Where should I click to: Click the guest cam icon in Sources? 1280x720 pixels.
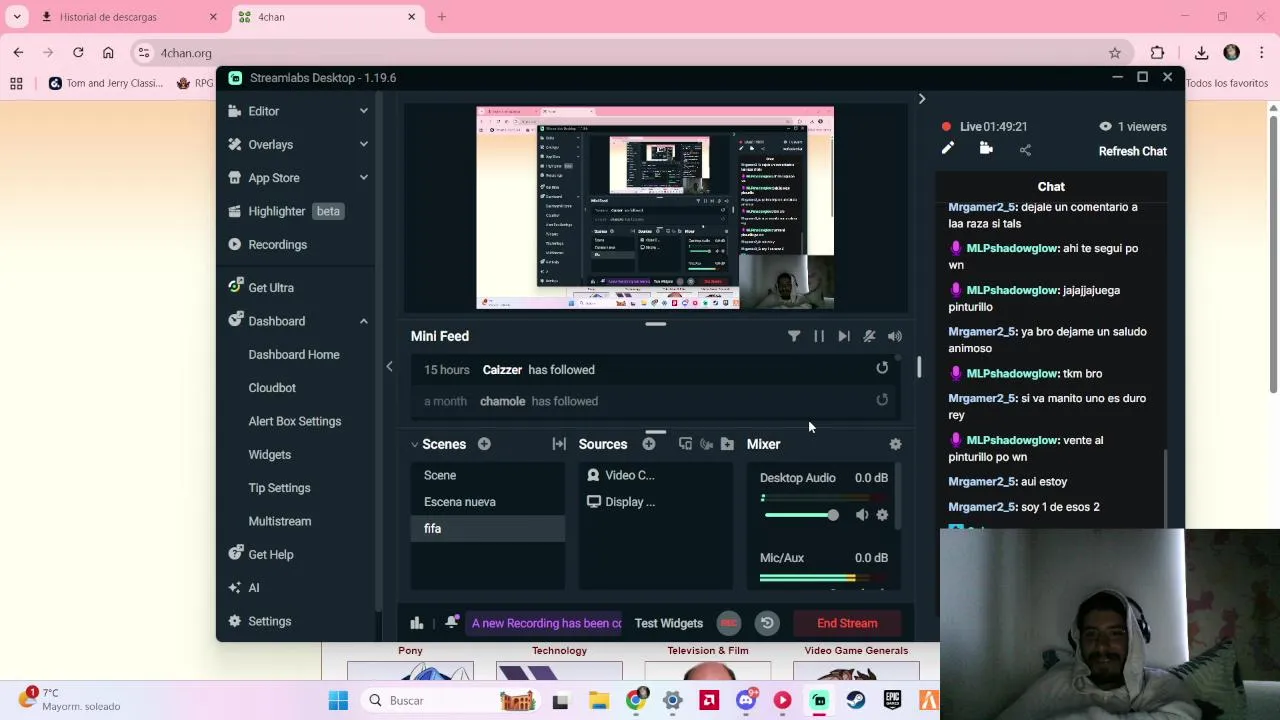(x=706, y=444)
